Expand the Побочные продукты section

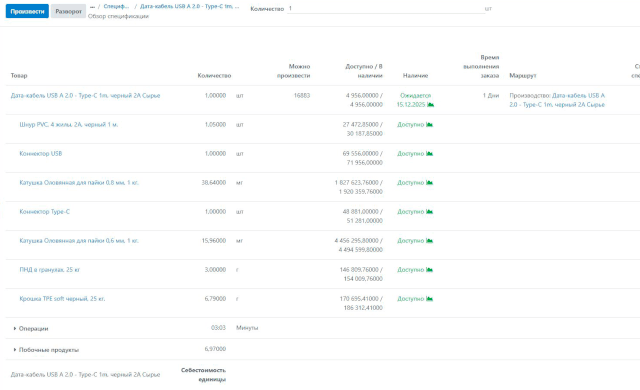point(46,349)
